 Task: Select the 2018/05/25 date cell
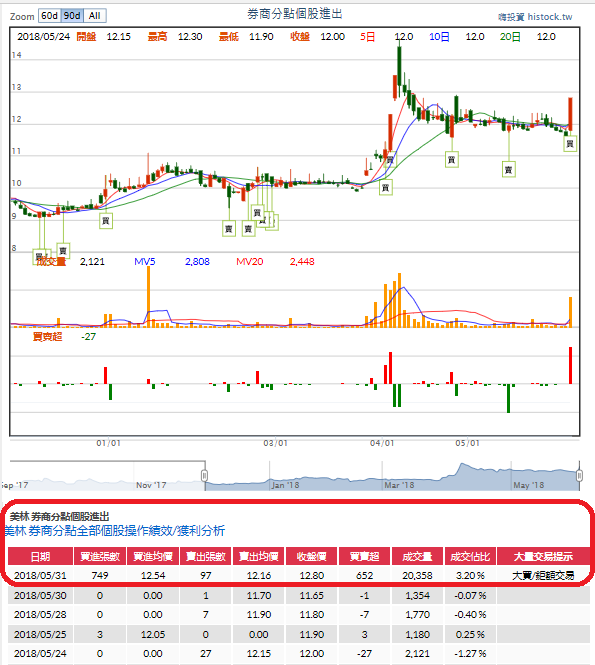click(x=40, y=634)
